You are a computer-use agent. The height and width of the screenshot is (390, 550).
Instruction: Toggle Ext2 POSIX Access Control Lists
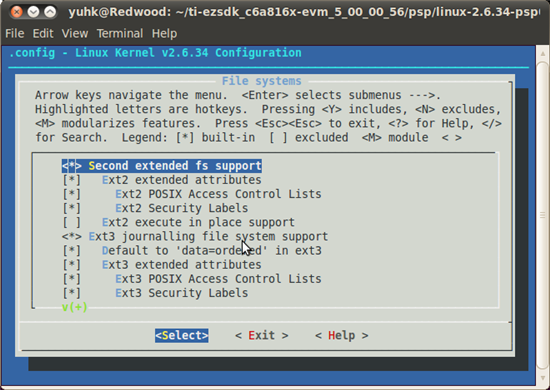tap(192, 194)
